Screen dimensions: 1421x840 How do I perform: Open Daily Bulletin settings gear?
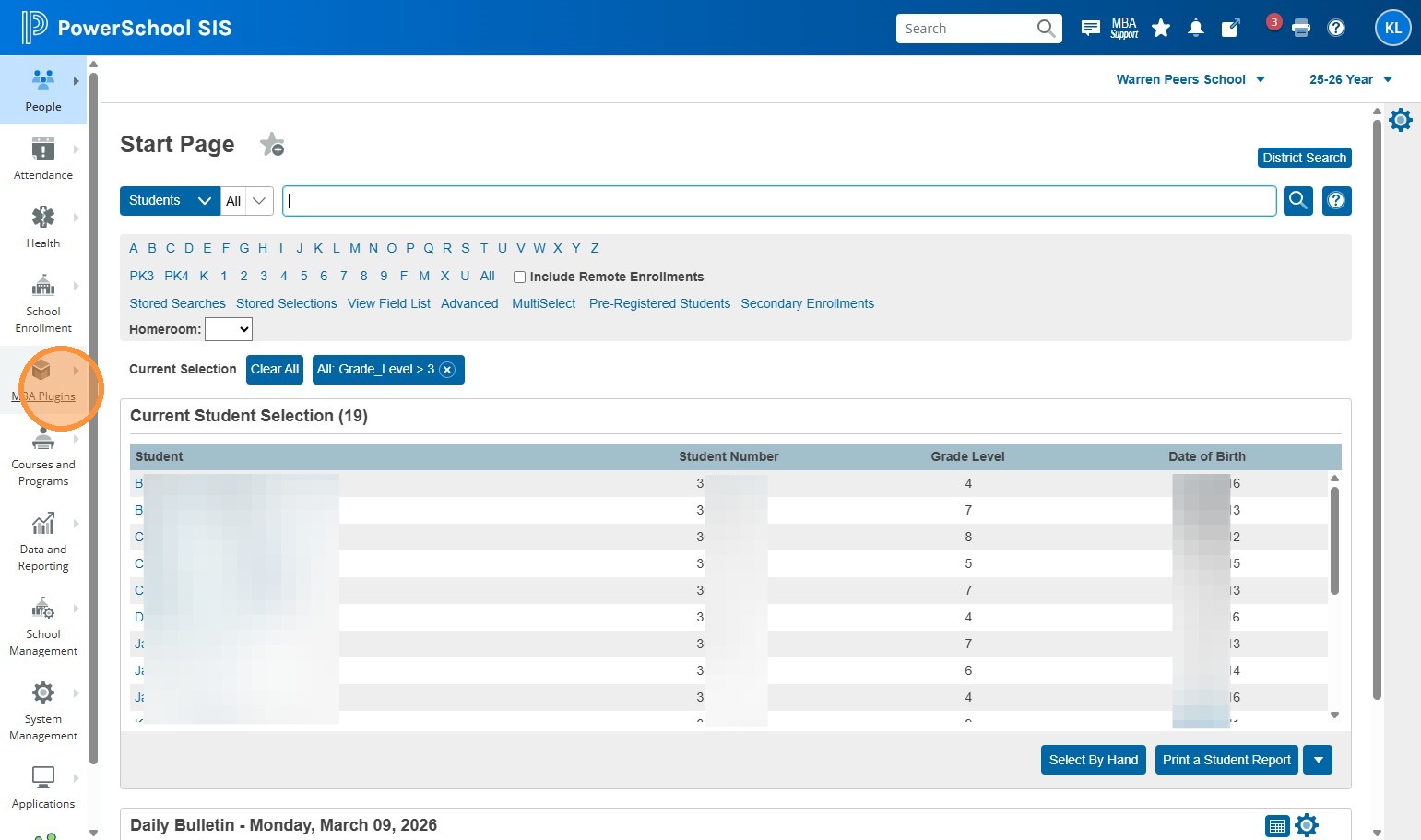(x=1307, y=825)
